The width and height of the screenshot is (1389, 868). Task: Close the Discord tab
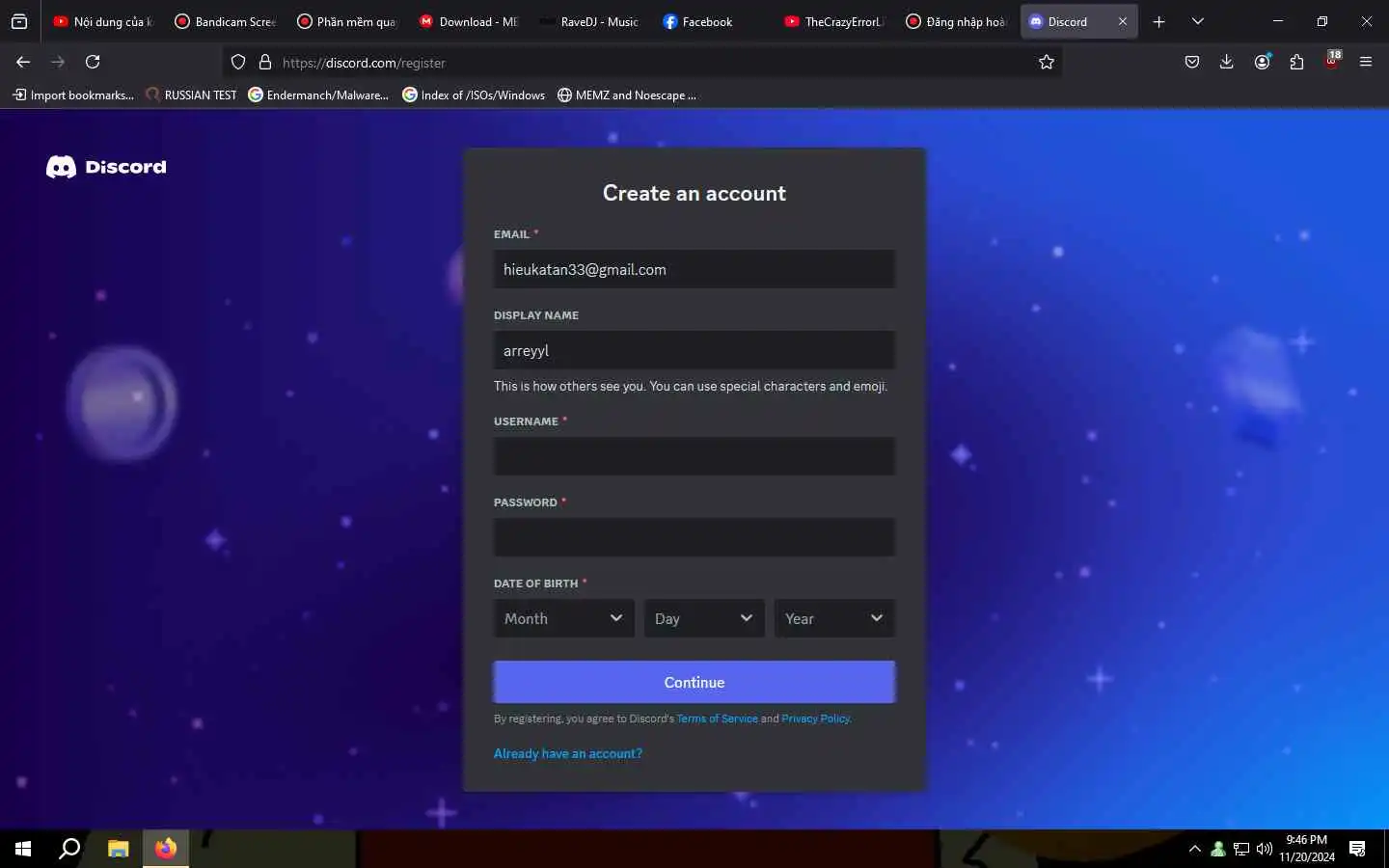point(1123,21)
